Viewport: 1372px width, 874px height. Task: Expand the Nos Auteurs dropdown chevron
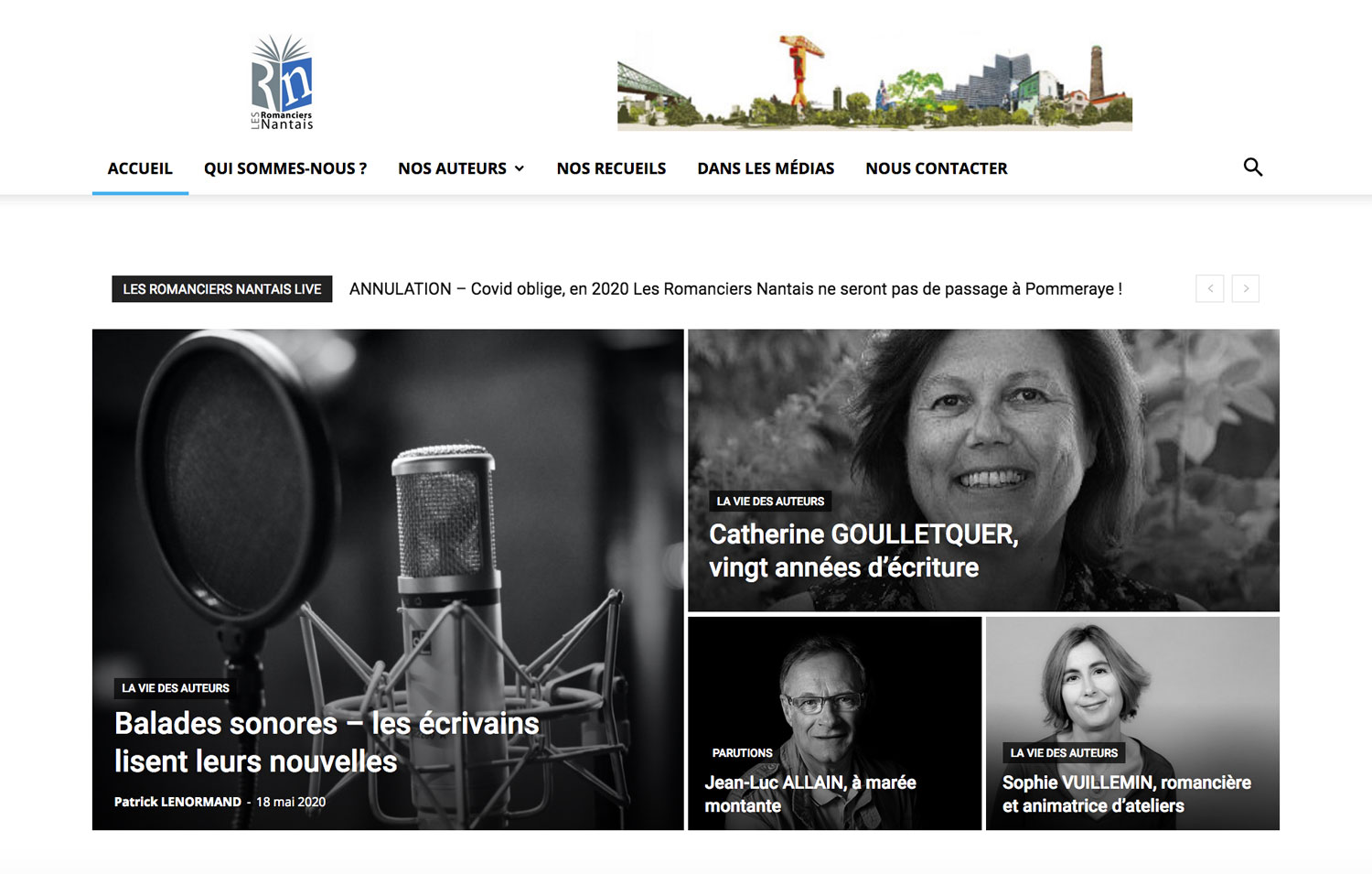click(520, 168)
